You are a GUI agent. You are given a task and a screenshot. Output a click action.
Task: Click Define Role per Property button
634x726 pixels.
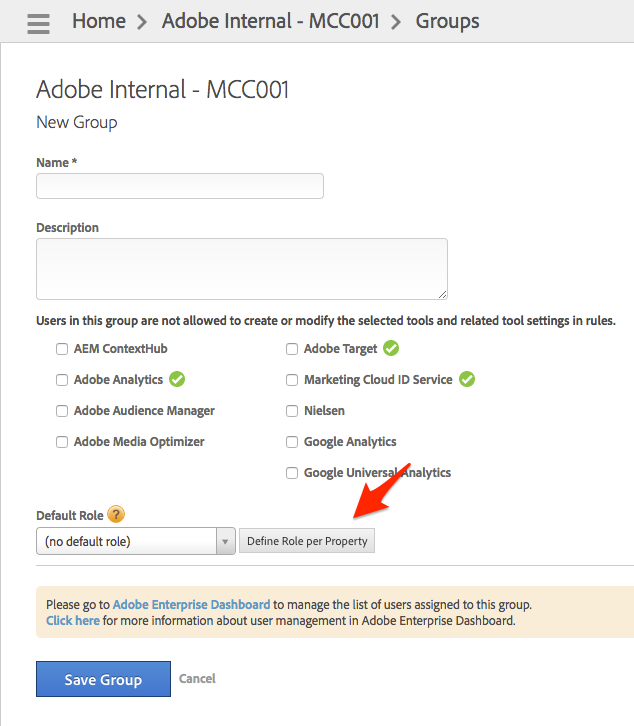pyautogui.click(x=307, y=542)
